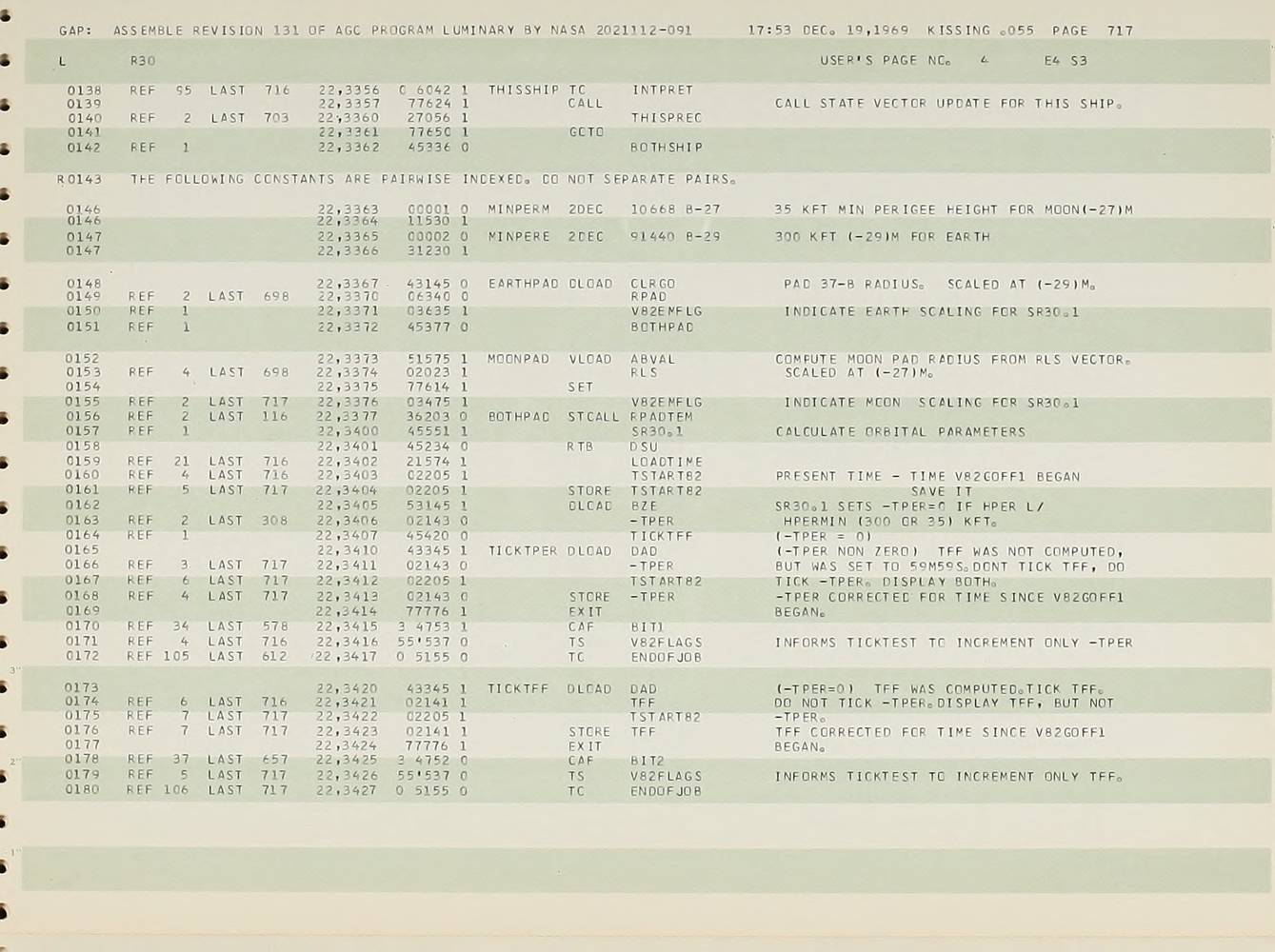
Task: Click remark line number 'R0143'
Action: click(79, 179)
